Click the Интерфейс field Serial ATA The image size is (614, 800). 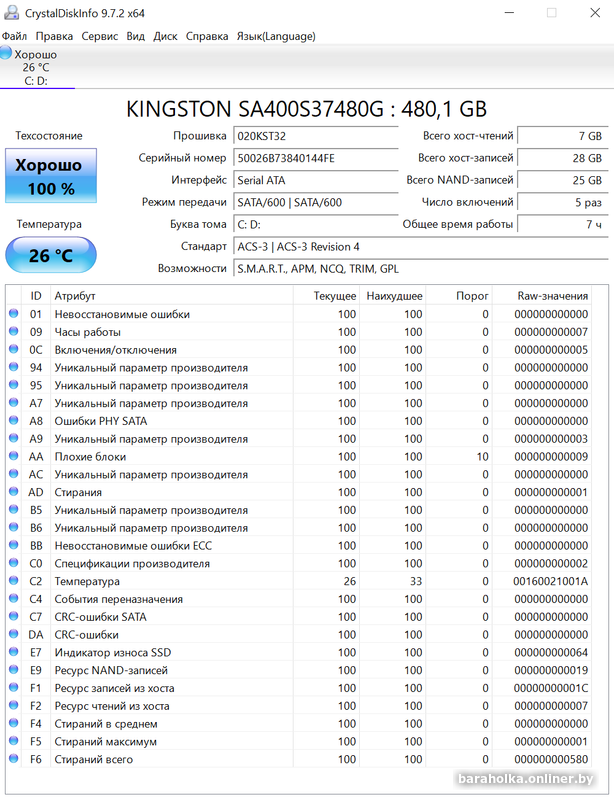pos(315,180)
